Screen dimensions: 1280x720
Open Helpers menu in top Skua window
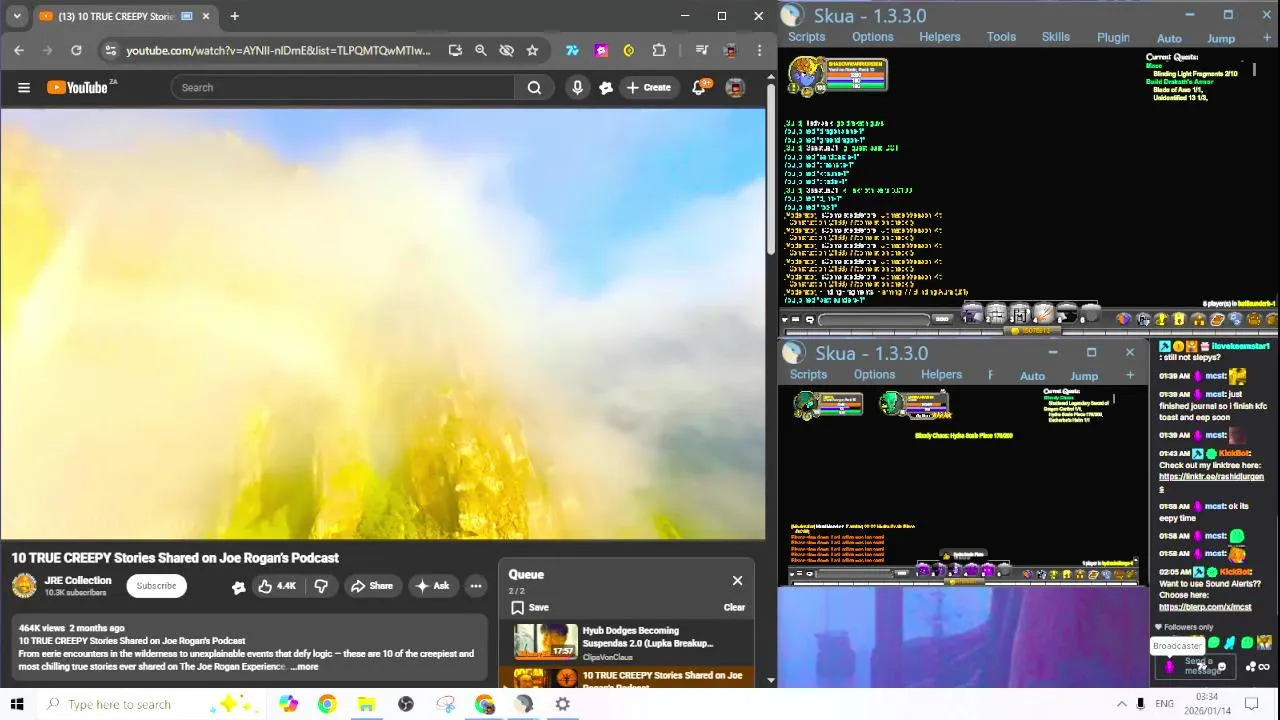coord(940,37)
